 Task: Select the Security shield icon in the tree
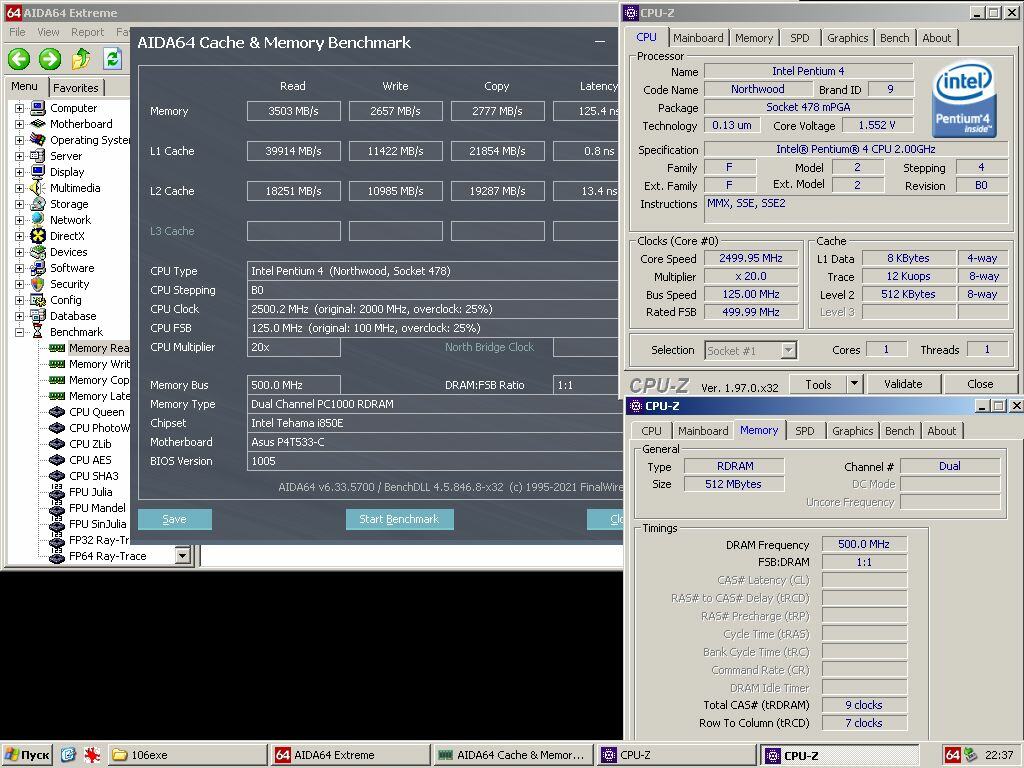pyautogui.click(x=38, y=283)
